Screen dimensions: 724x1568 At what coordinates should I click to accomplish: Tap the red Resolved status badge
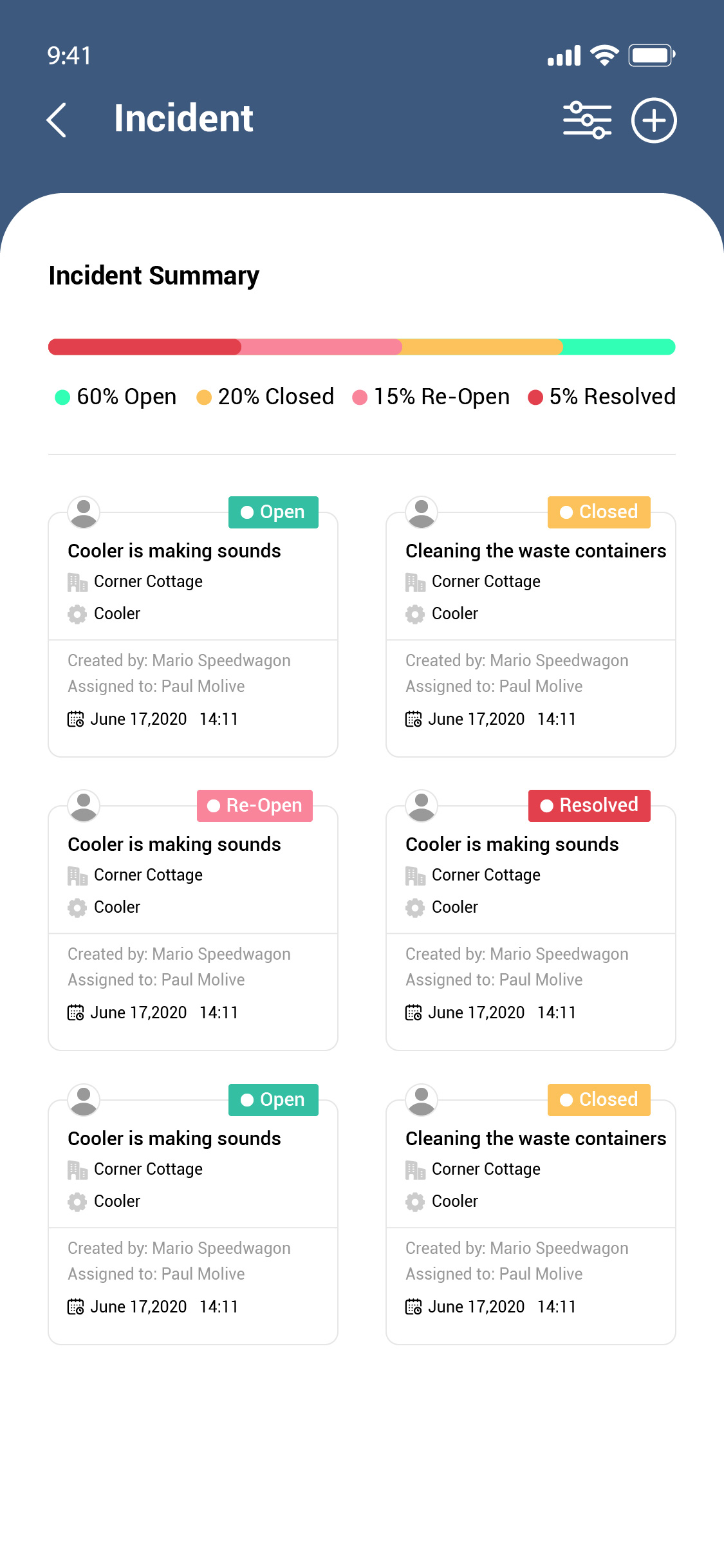pos(589,806)
